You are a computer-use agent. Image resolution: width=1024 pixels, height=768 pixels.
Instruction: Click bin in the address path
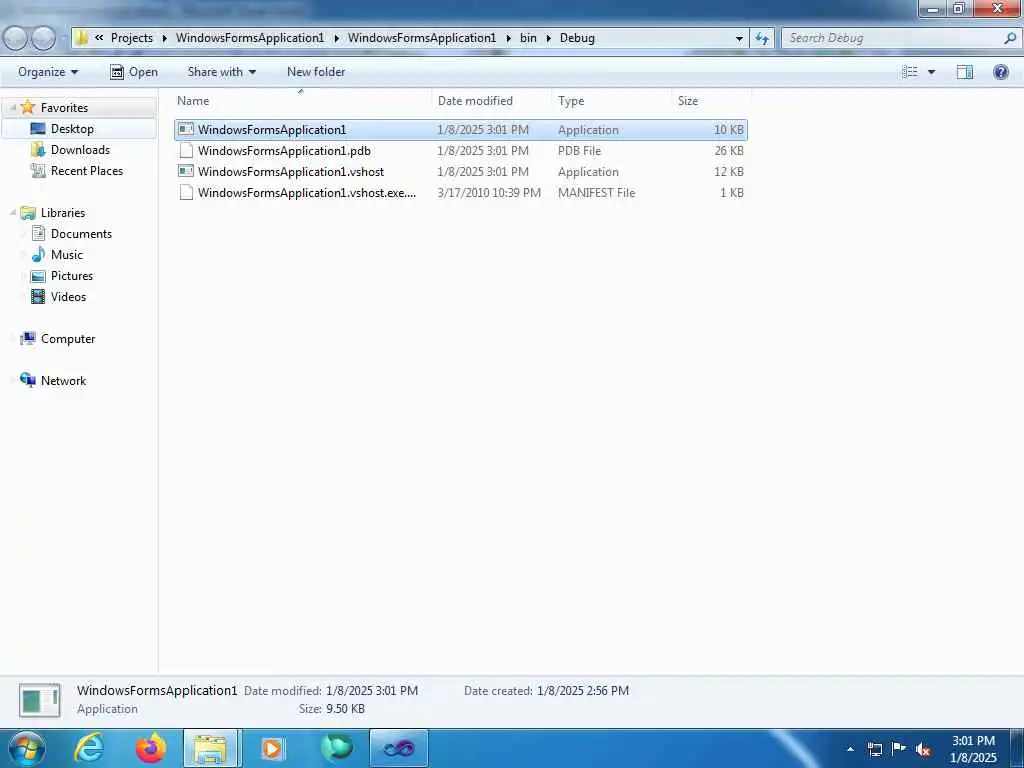[x=528, y=38]
